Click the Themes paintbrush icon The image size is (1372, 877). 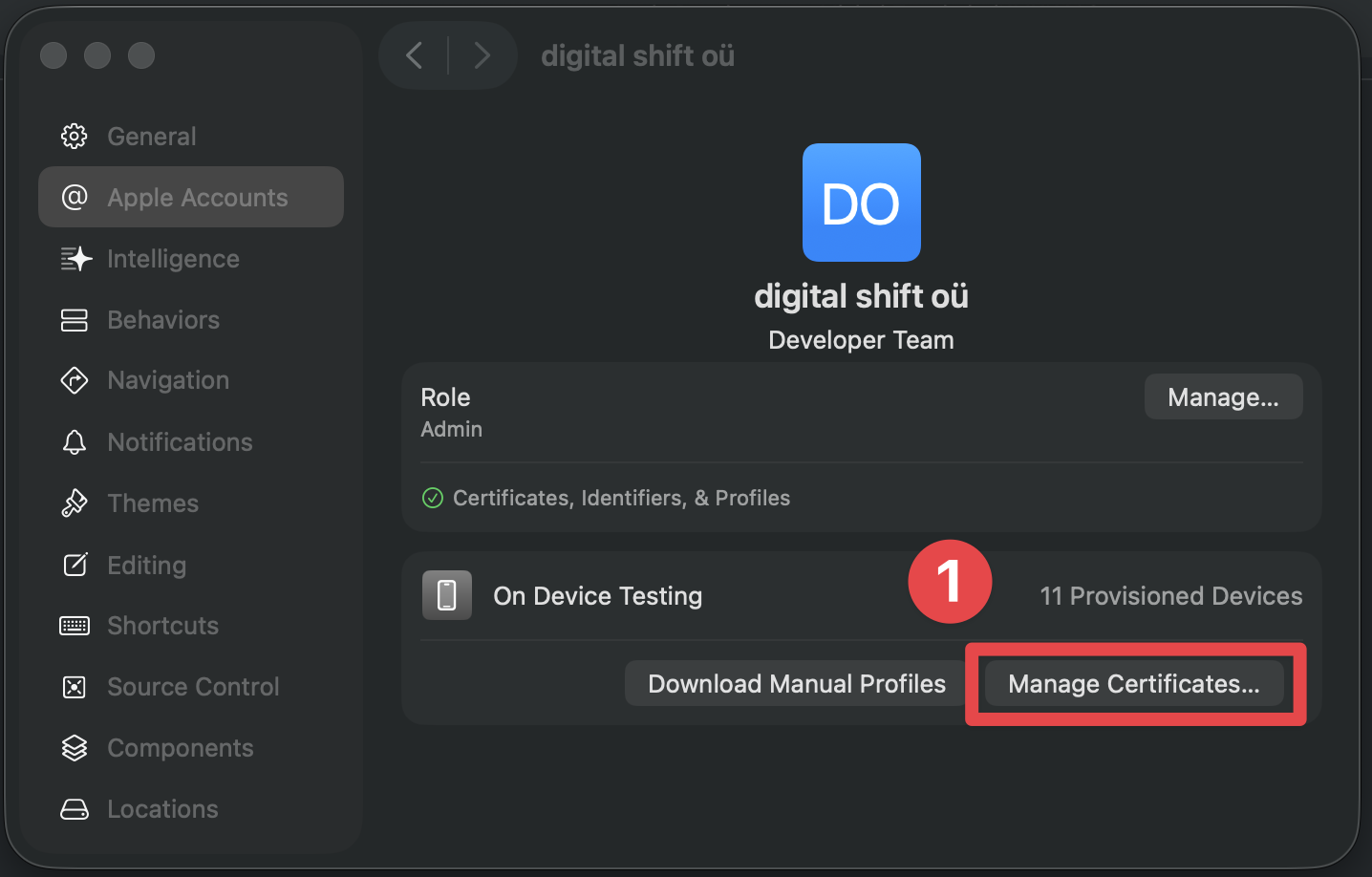[74, 503]
